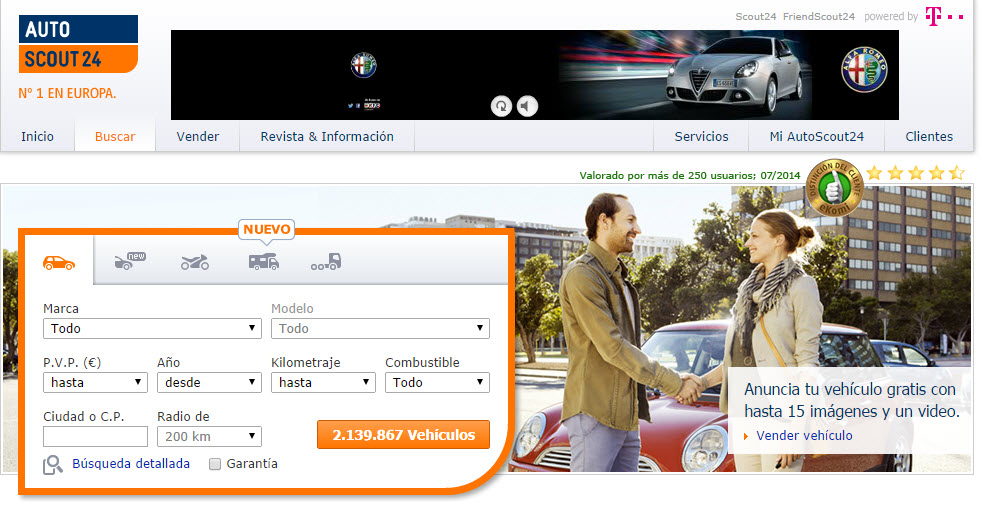Select the new cars tab icon
This screenshot has height=508, width=981.
[x=130, y=261]
